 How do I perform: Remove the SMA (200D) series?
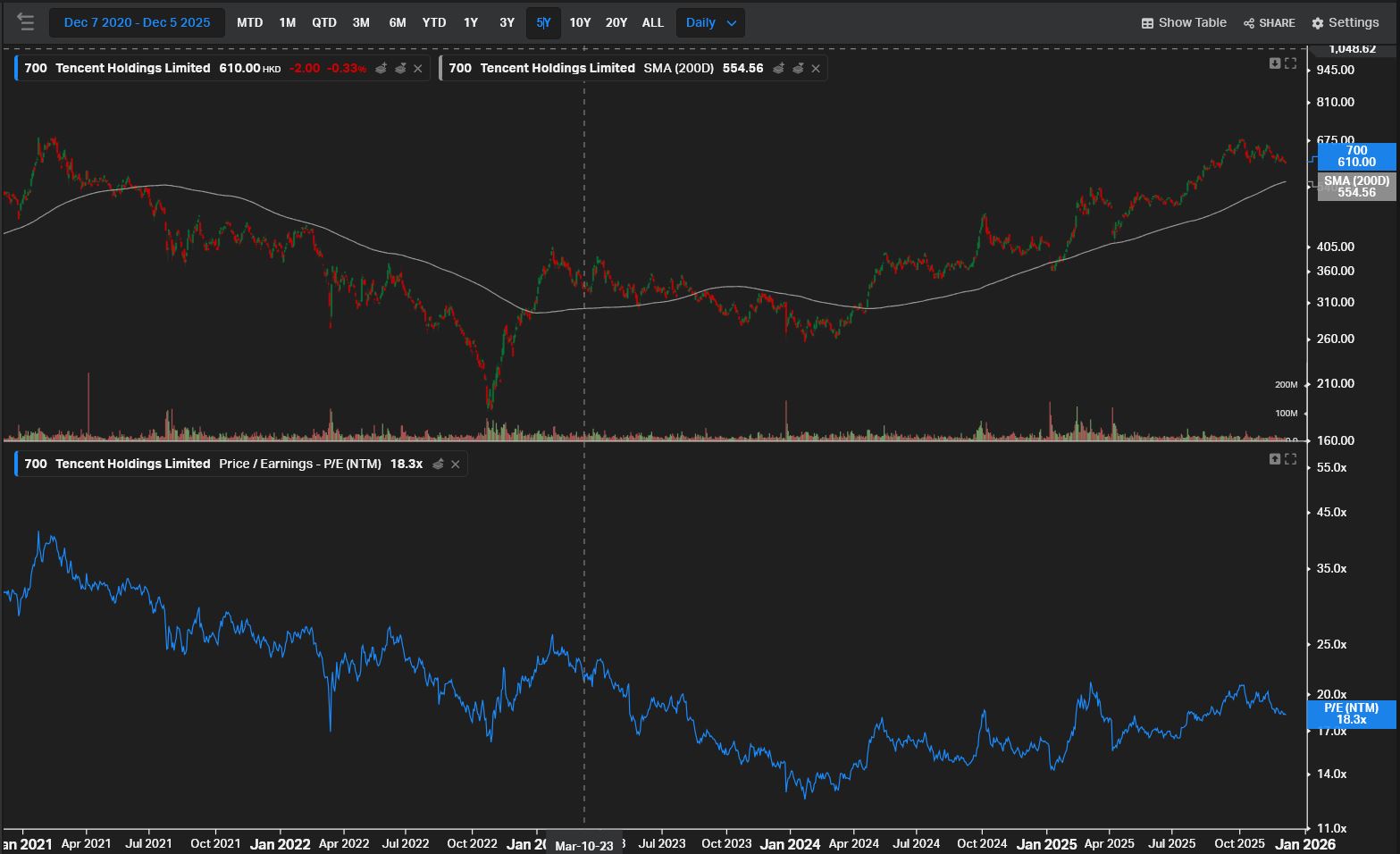click(816, 68)
